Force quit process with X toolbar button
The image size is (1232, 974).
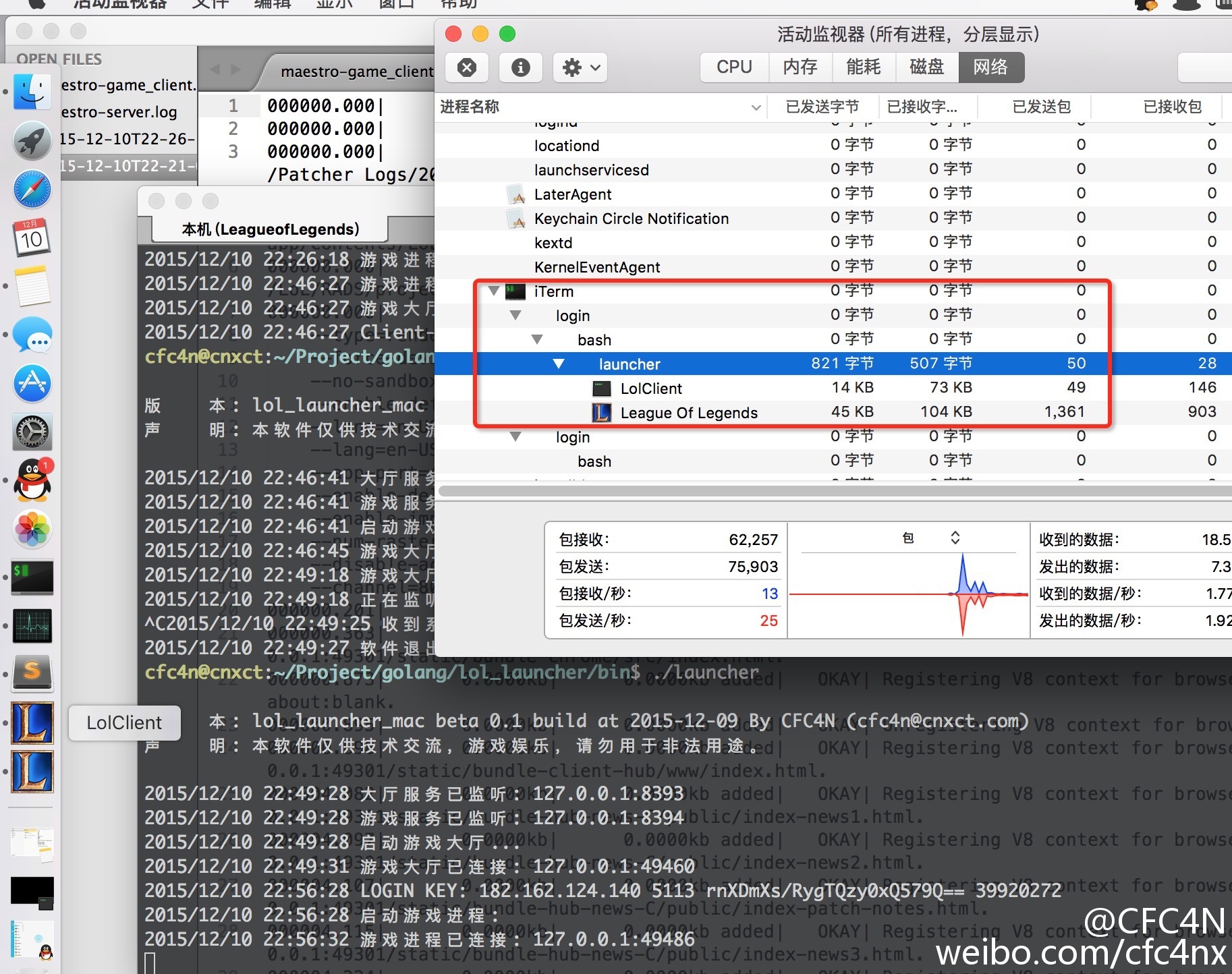point(467,67)
